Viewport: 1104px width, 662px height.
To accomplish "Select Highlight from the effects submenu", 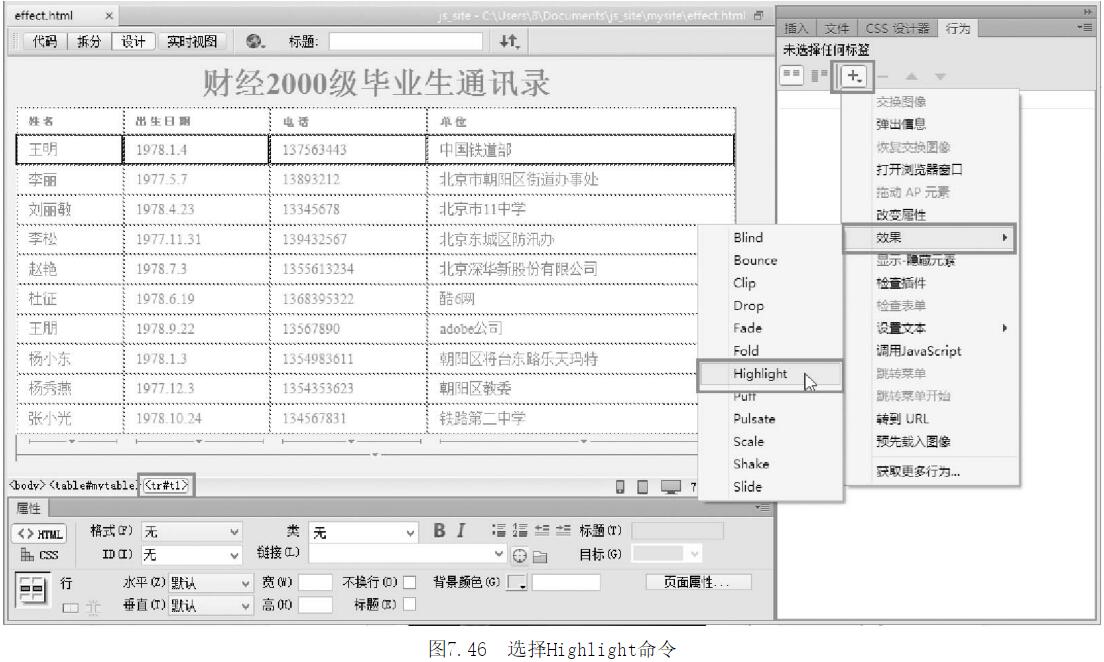I will [x=760, y=374].
